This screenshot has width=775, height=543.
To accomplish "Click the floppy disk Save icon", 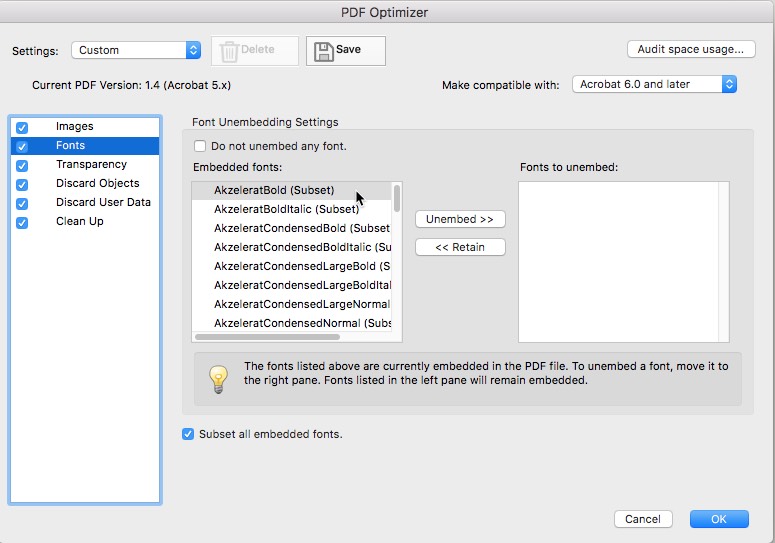I will point(324,51).
